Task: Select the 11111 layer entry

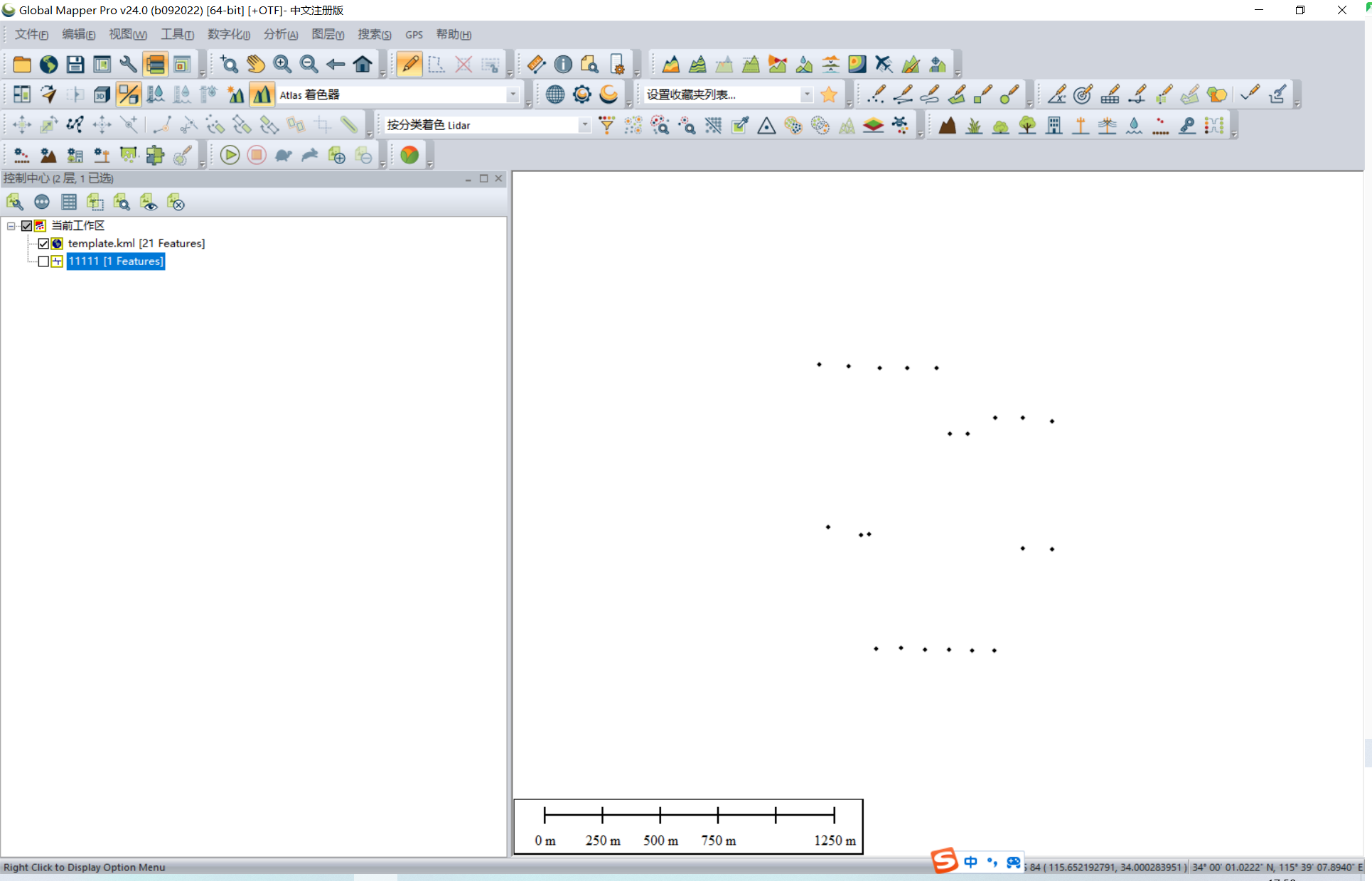Action: click(116, 261)
